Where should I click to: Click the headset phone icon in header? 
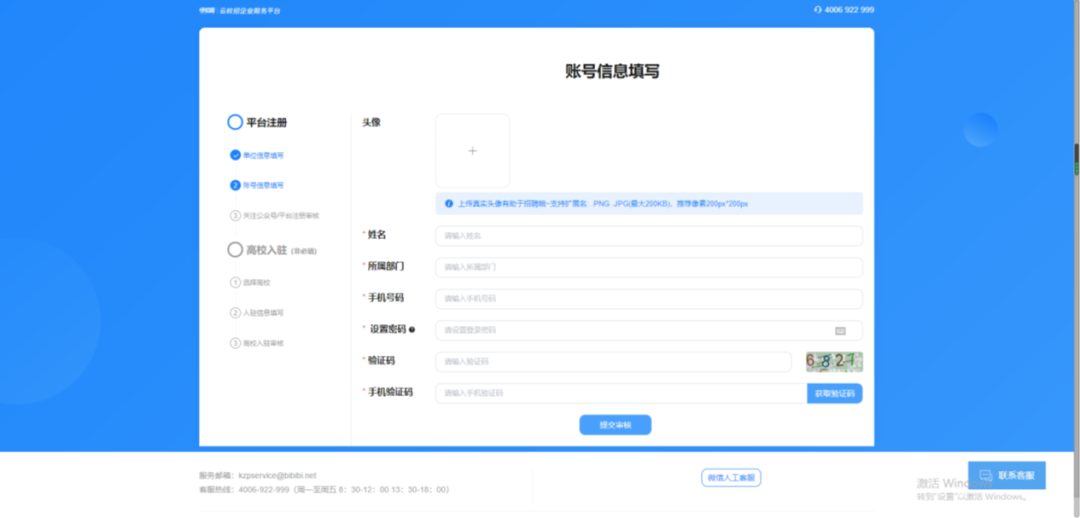[x=818, y=10]
